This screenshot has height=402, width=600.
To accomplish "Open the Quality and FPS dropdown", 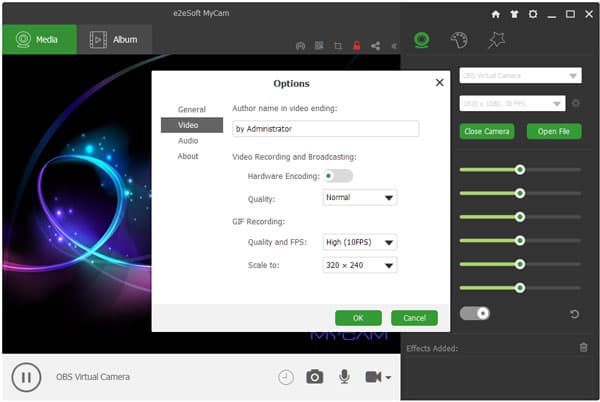I will [x=360, y=242].
